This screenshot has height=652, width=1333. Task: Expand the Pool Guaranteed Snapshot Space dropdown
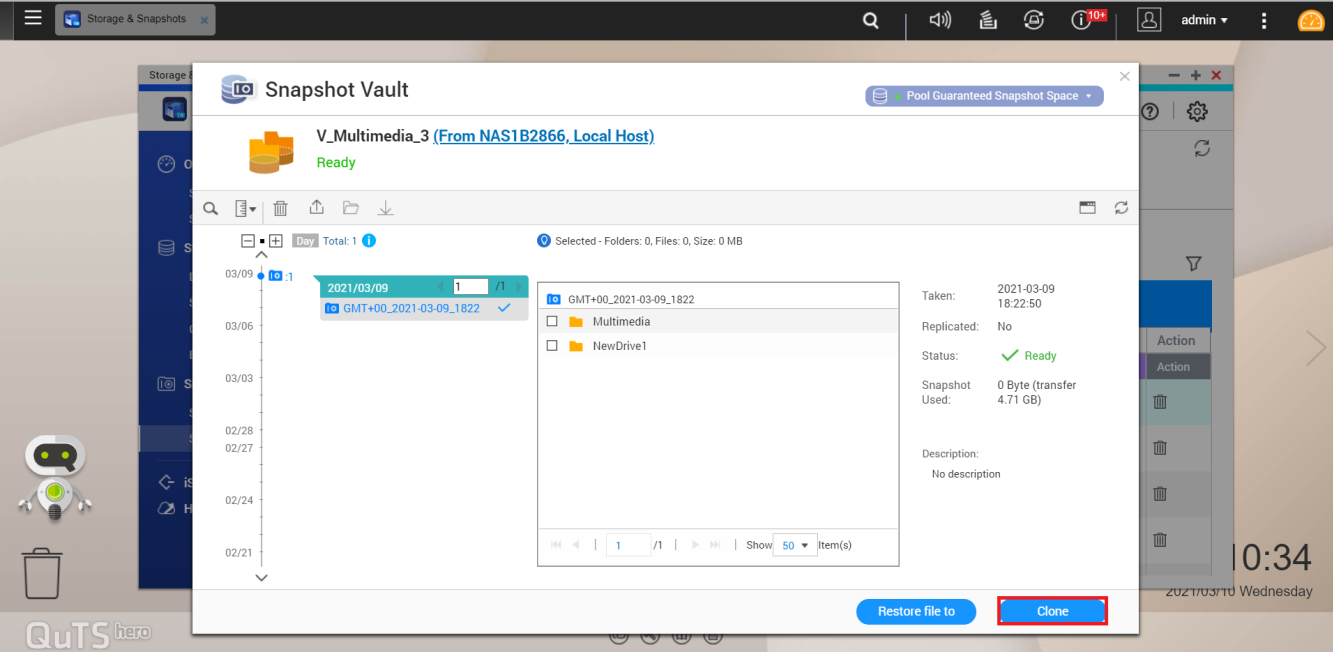pyautogui.click(x=984, y=96)
